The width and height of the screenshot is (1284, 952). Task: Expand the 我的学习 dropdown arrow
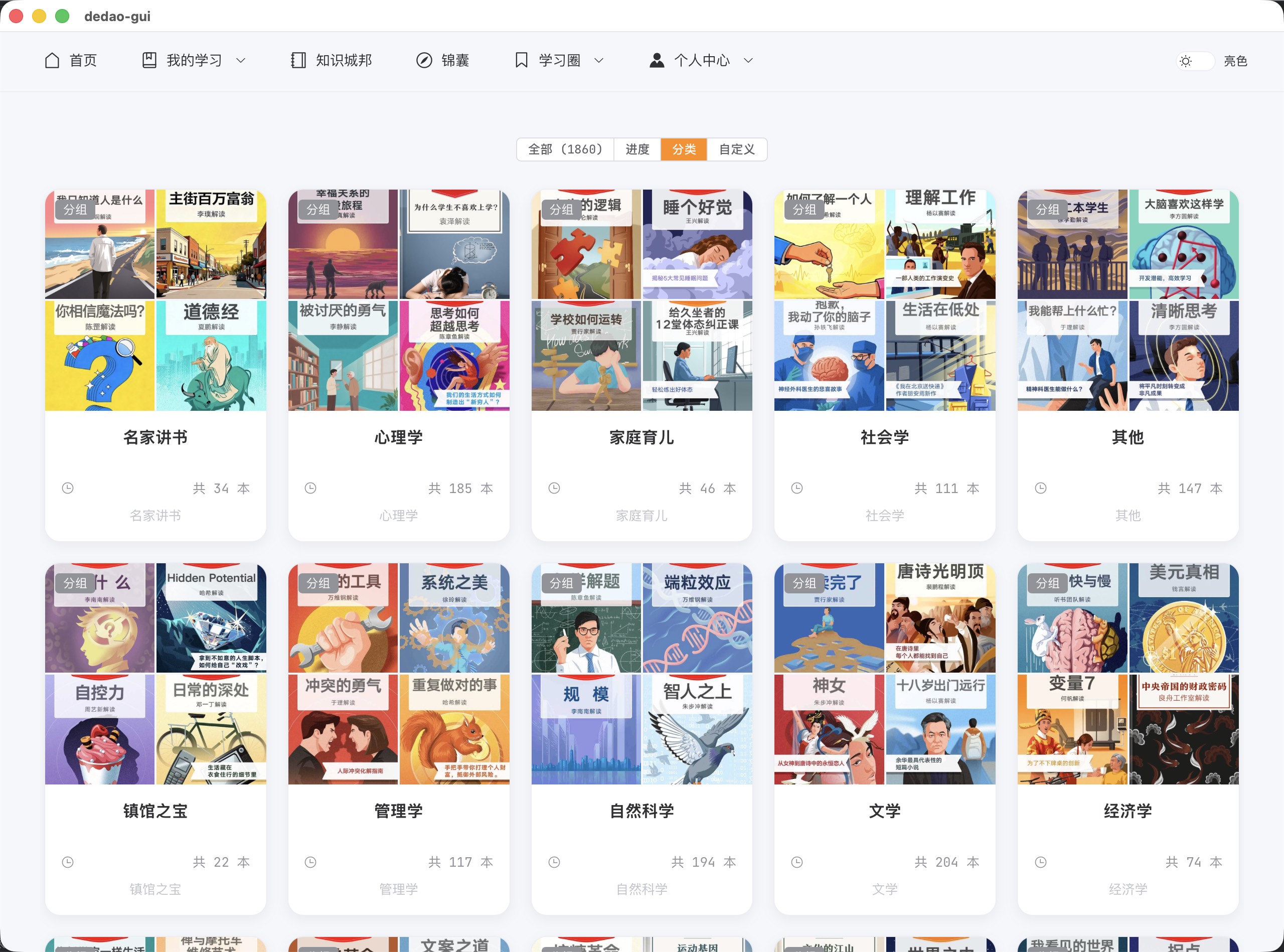pos(241,61)
